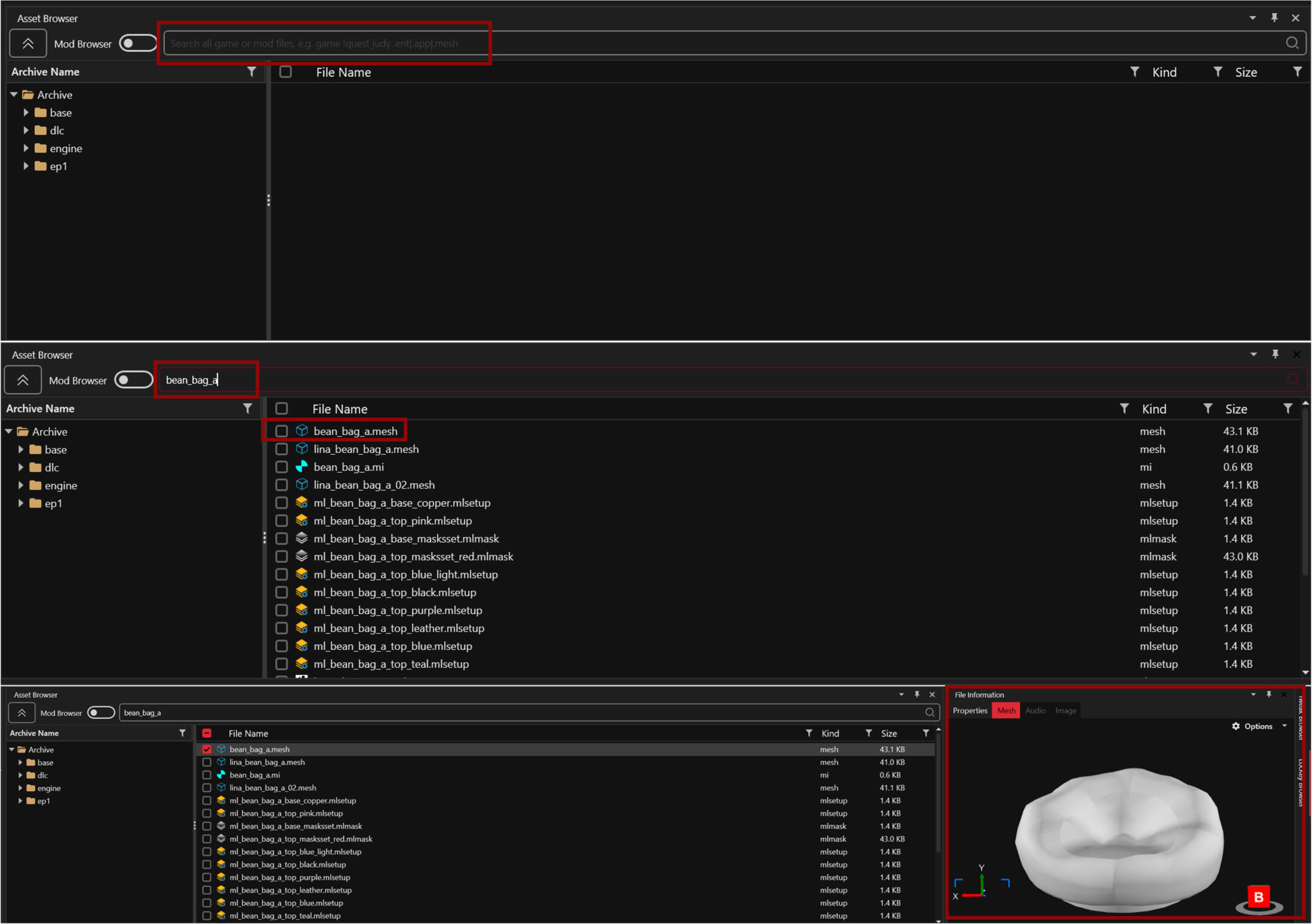Click the pin icon in File Information title bar

point(1269,694)
